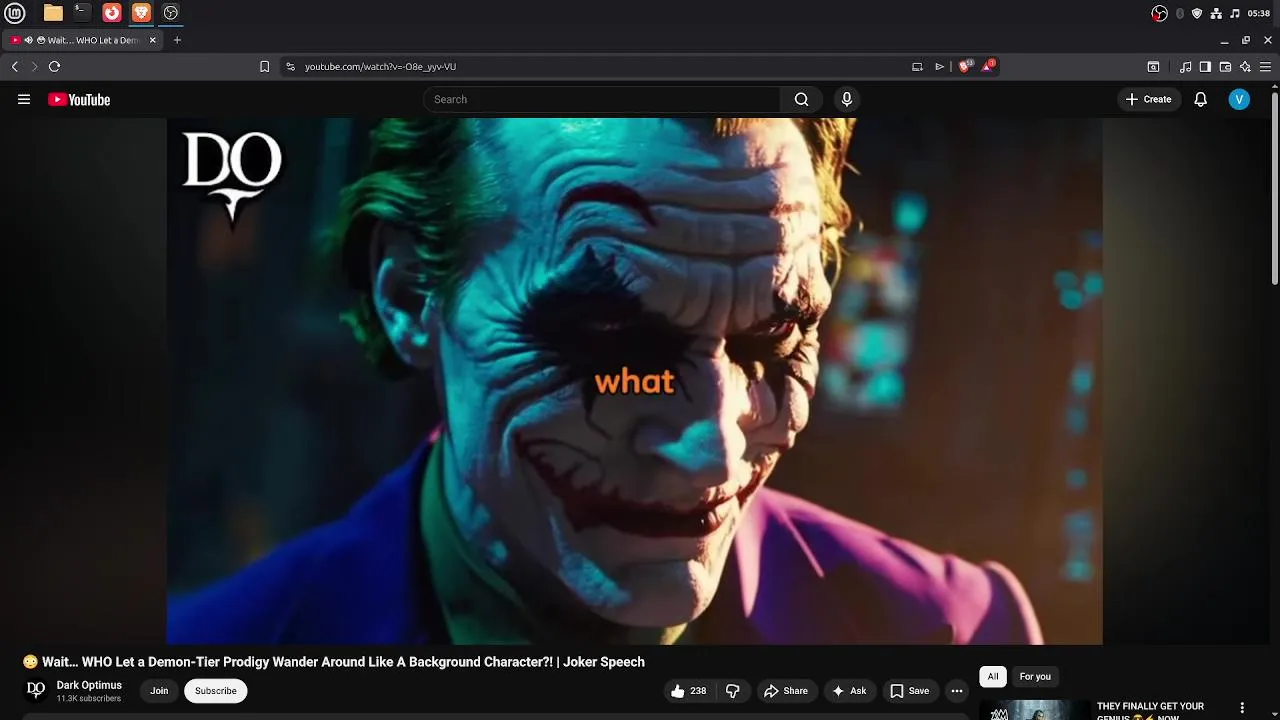Dislike the video with thumbs down
1280x720 pixels.
coord(733,691)
